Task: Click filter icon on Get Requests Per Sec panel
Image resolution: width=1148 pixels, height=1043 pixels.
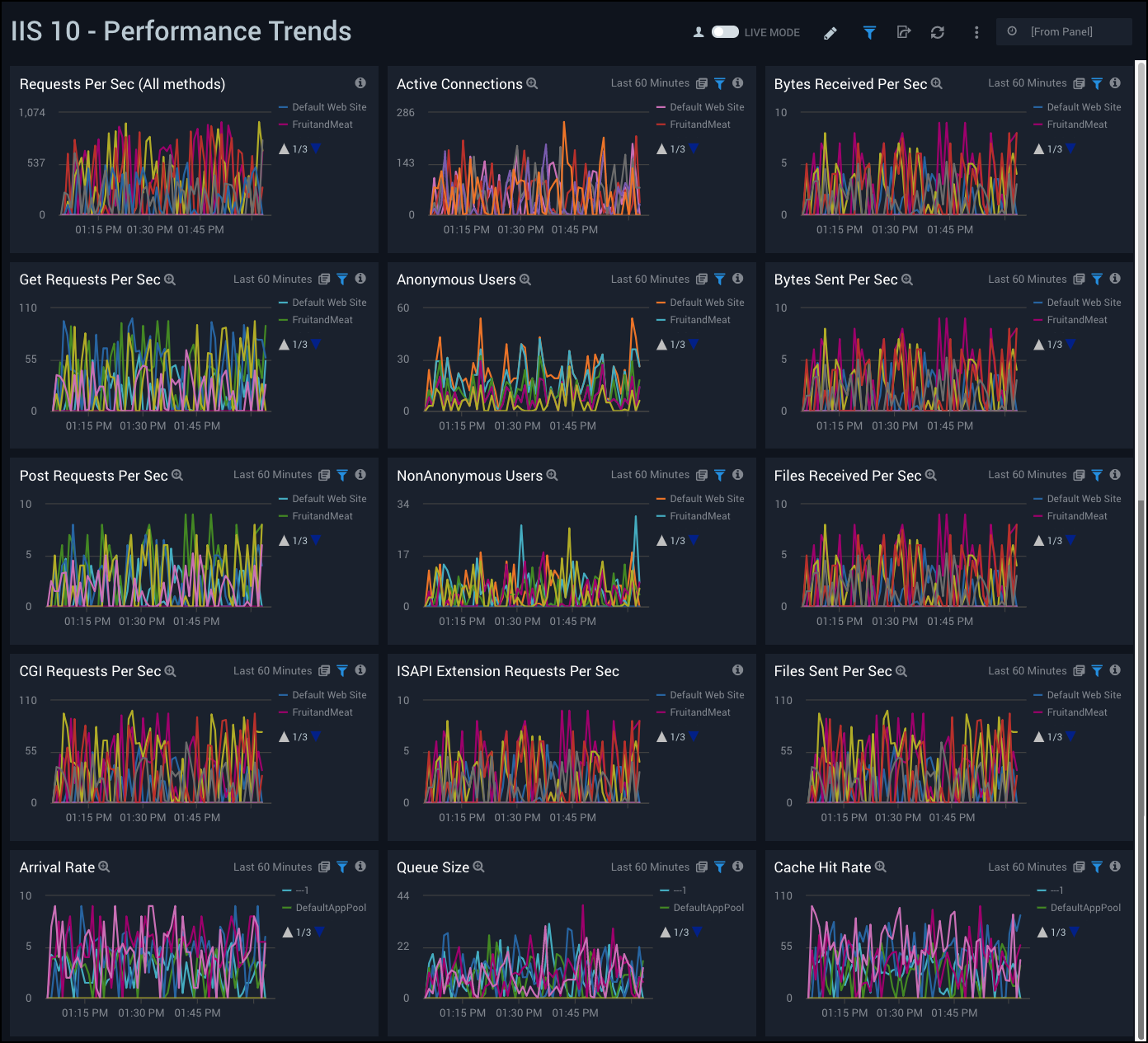Action: [342, 280]
